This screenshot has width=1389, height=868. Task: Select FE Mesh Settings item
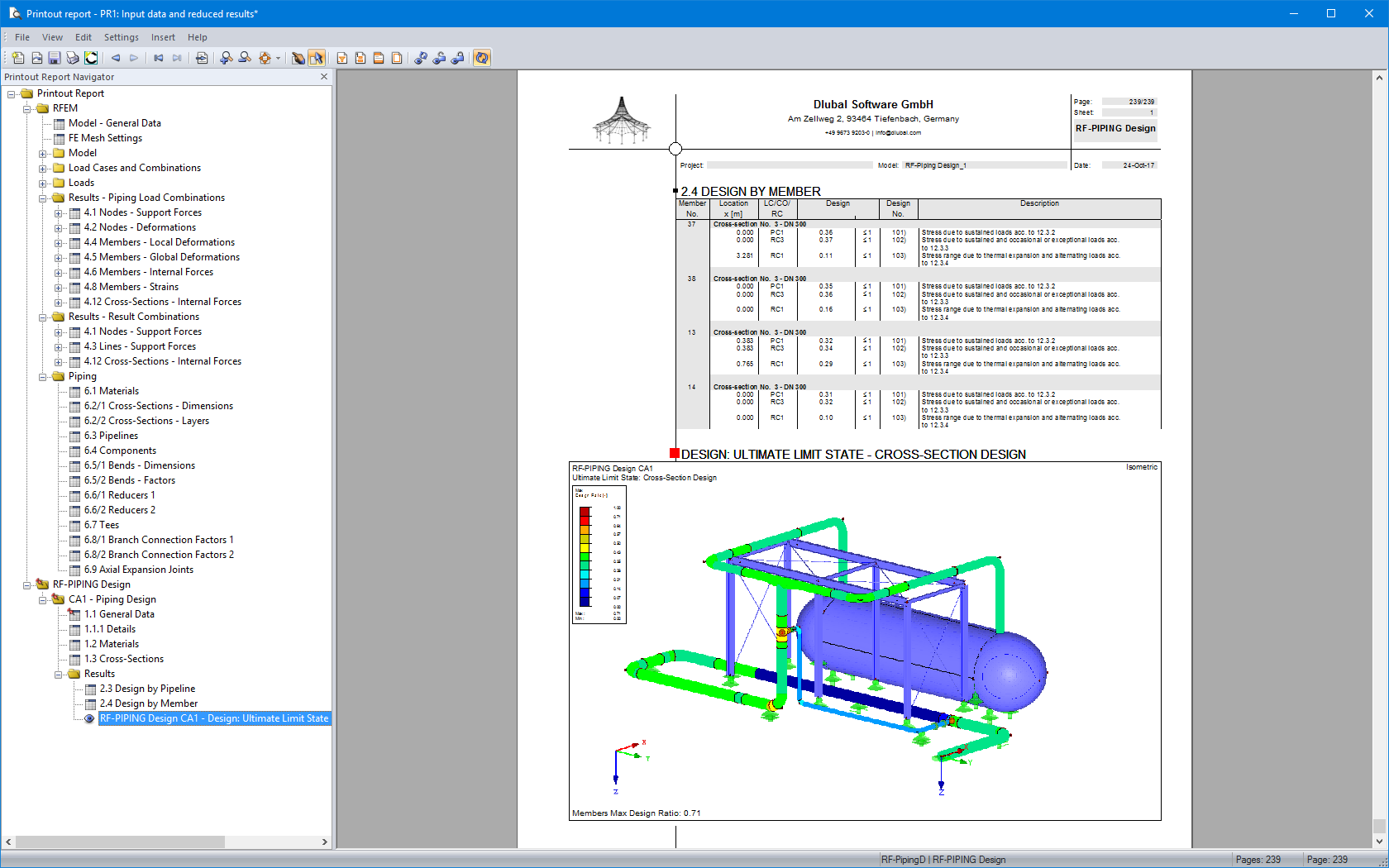(x=105, y=138)
